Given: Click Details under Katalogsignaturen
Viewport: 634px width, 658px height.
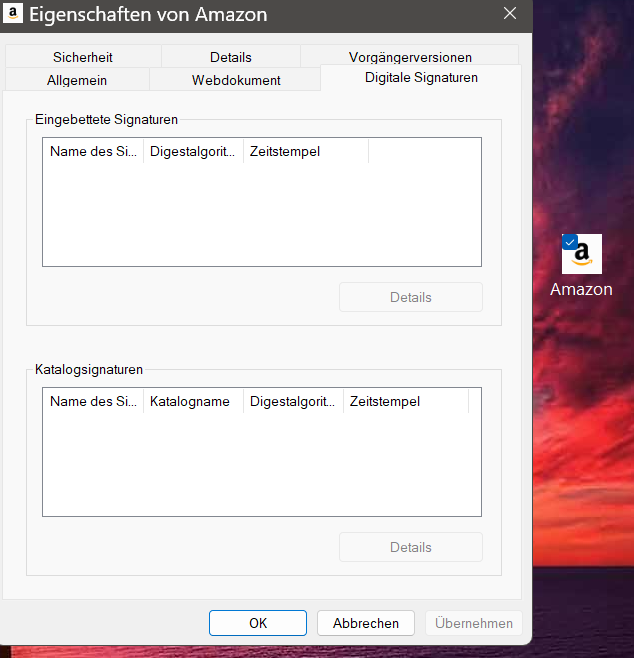Looking at the screenshot, I should pos(411,547).
